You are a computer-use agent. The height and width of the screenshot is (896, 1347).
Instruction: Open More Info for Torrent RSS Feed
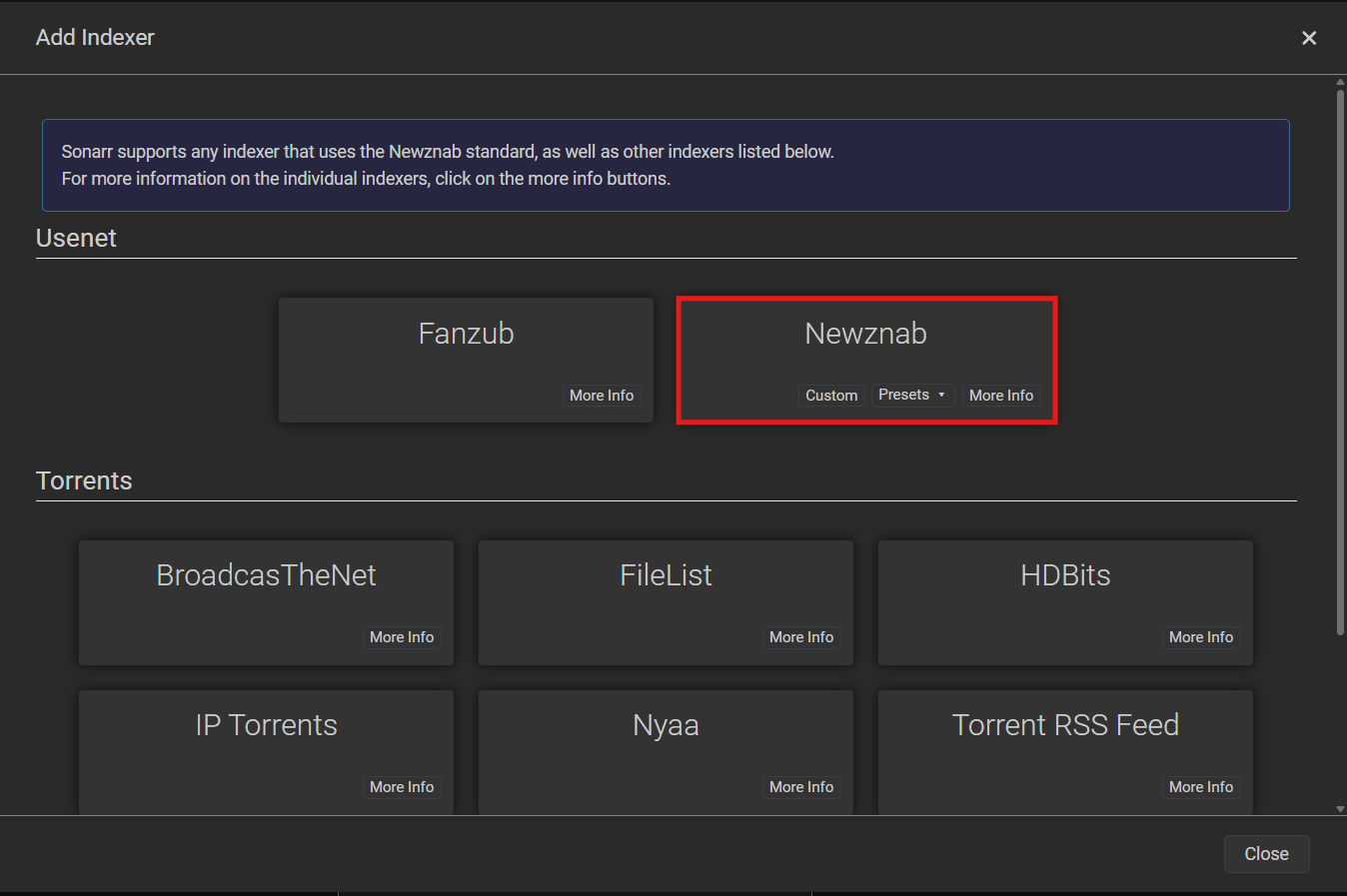(1201, 787)
